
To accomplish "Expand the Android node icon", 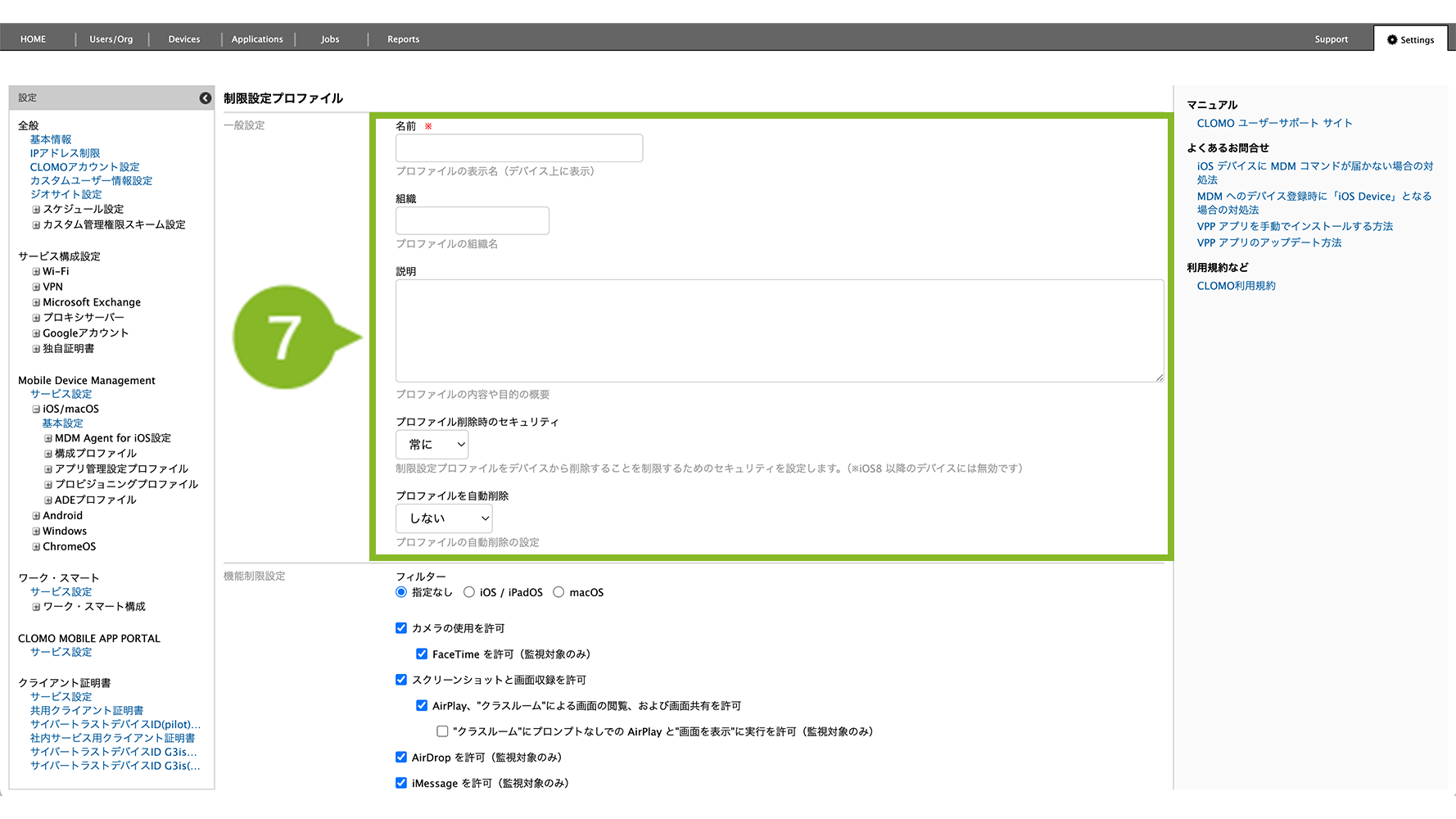I will (x=36, y=516).
